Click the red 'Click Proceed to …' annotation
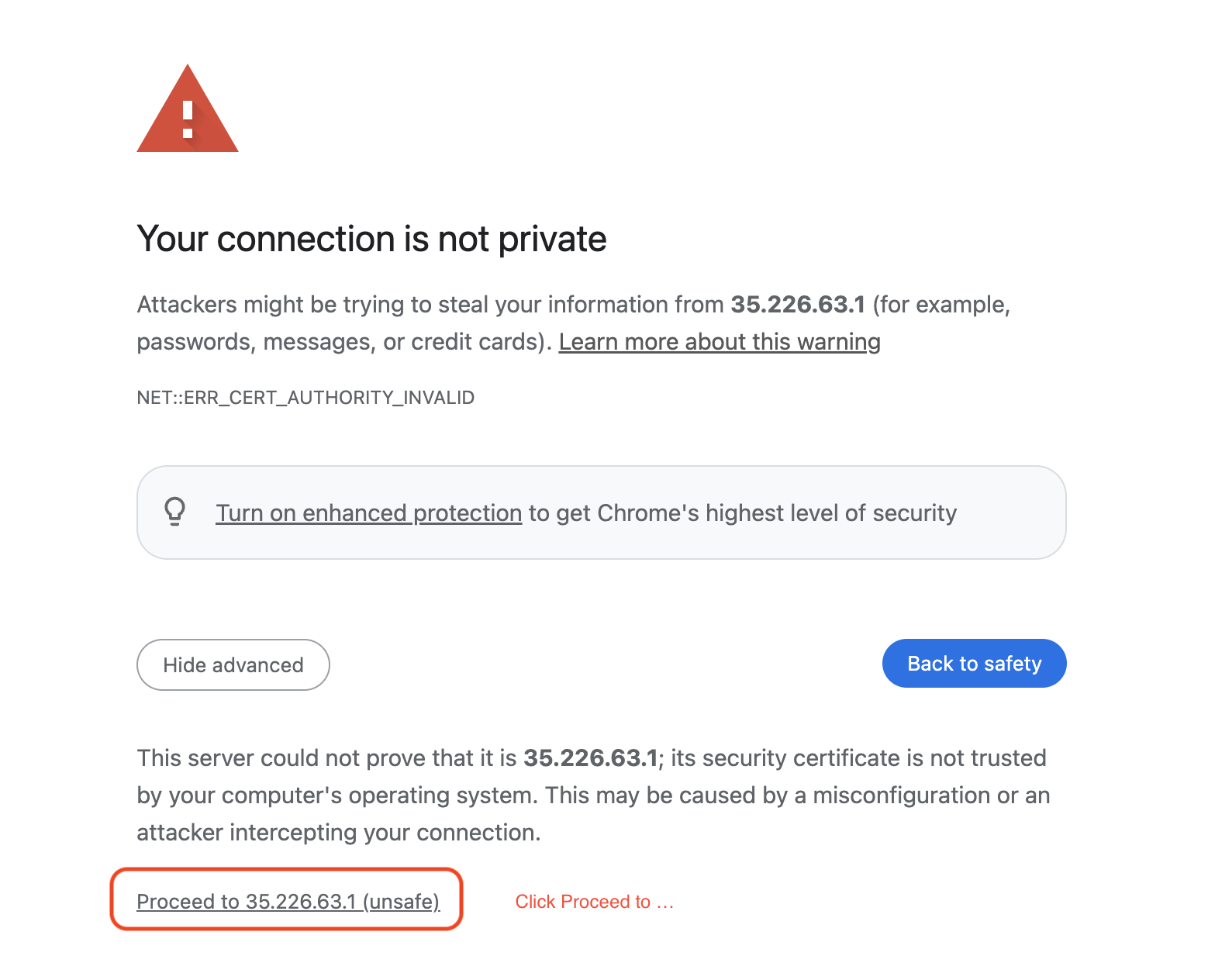 [x=594, y=902]
